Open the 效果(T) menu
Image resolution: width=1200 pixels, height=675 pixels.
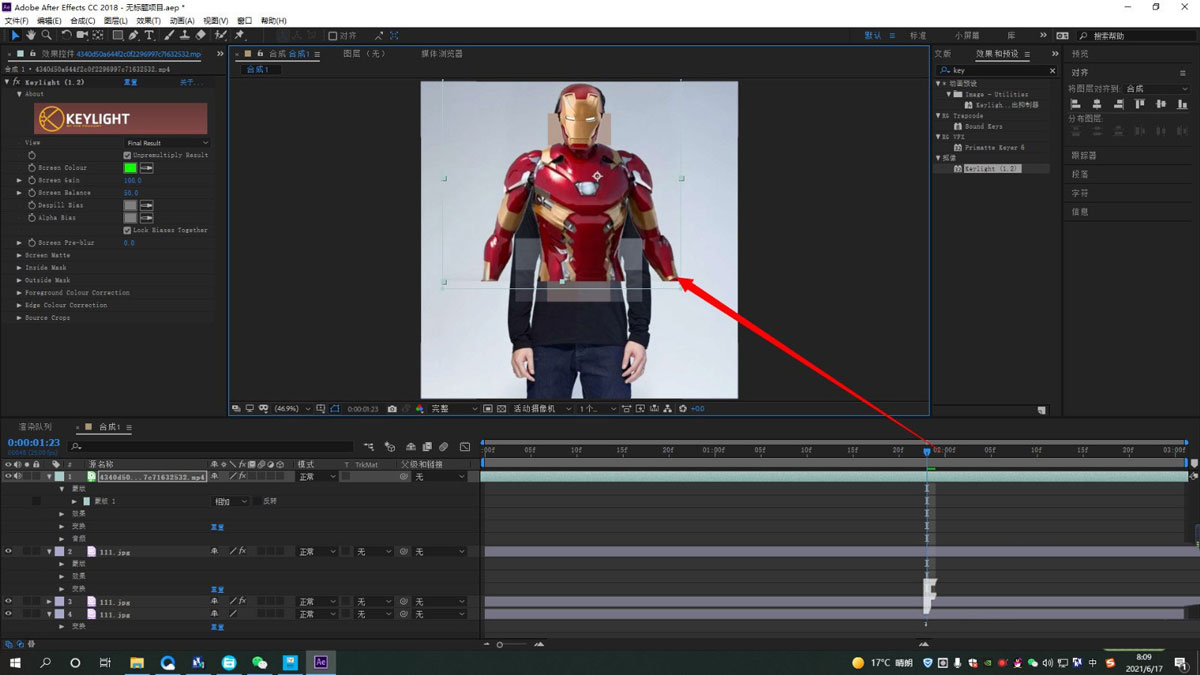pos(148,20)
